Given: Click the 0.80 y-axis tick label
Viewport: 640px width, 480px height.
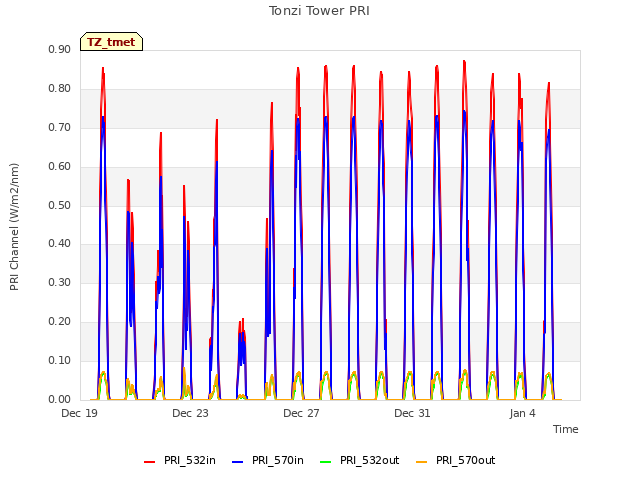Looking at the screenshot, I should (60, 88).
